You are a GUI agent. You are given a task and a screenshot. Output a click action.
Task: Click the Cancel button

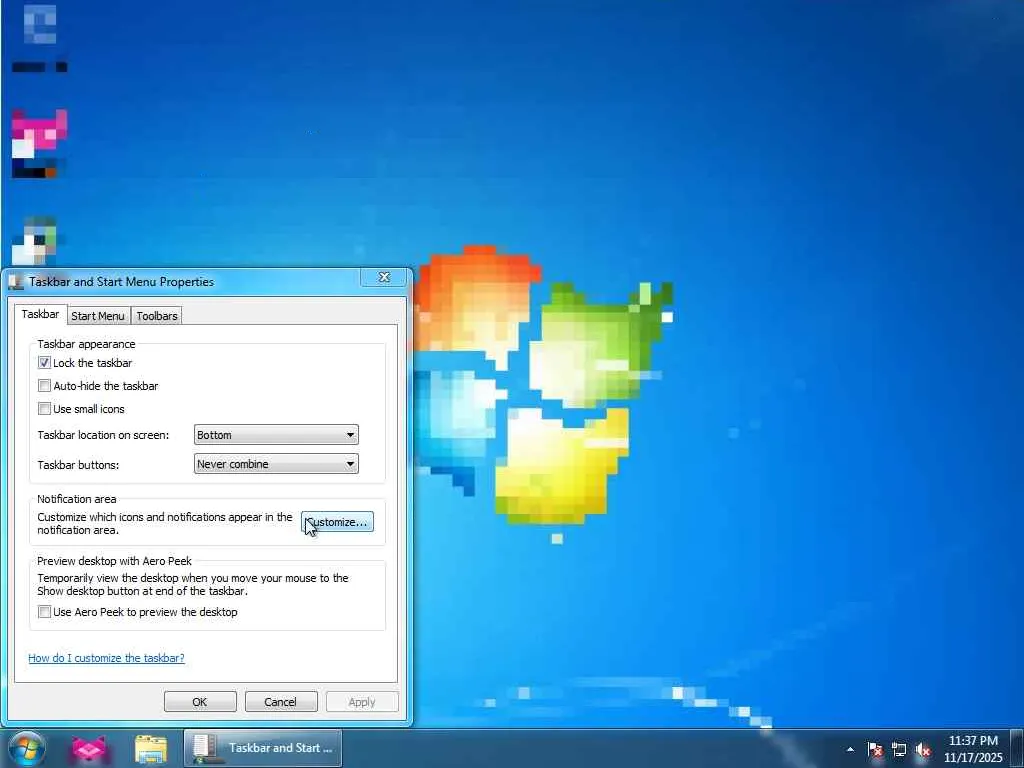click(x=281, y=702)
